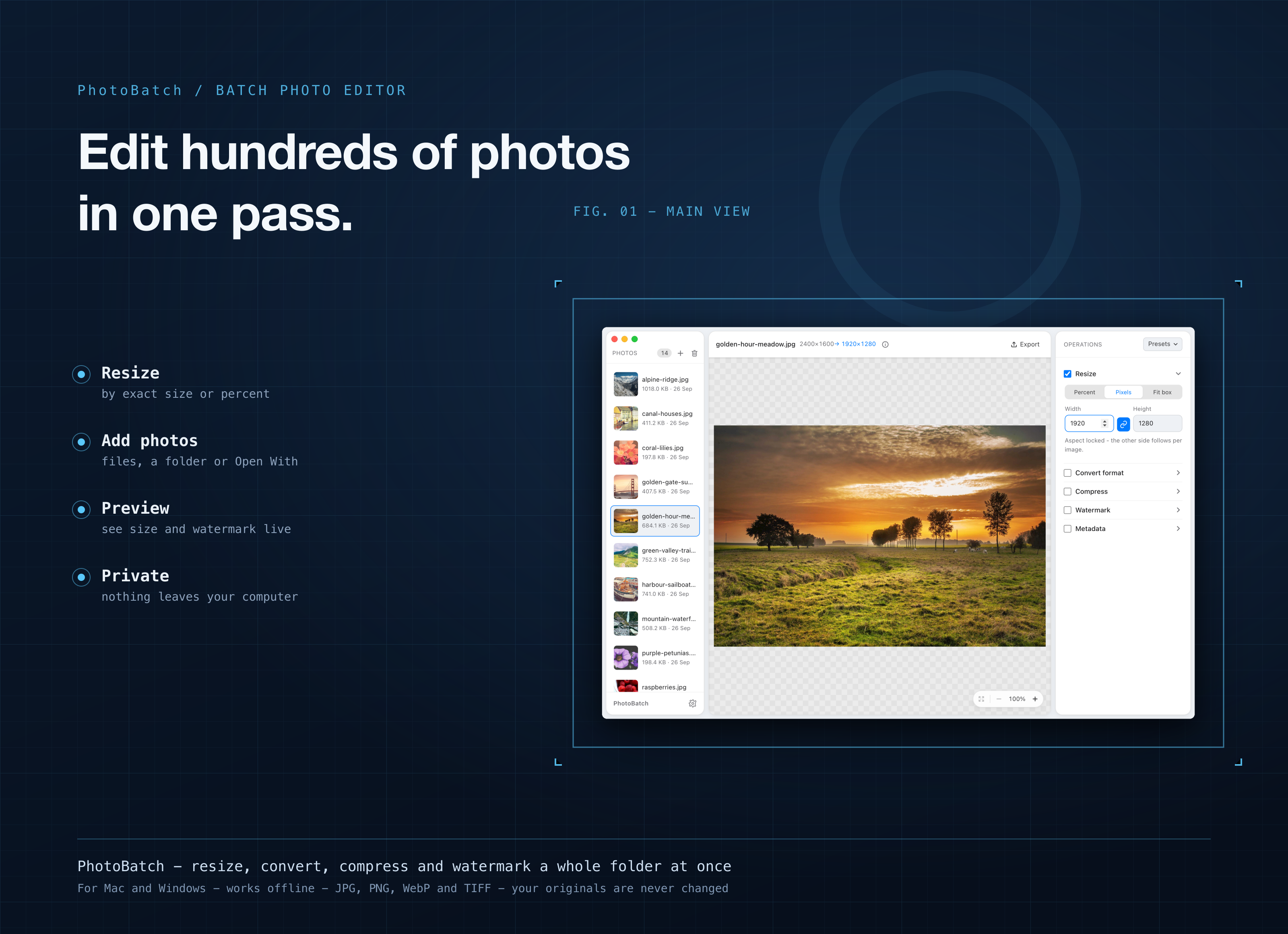Select raspberries.jpg in the photo list
Viewport: 1288px width, 934px height.
[x=655, y=685]
